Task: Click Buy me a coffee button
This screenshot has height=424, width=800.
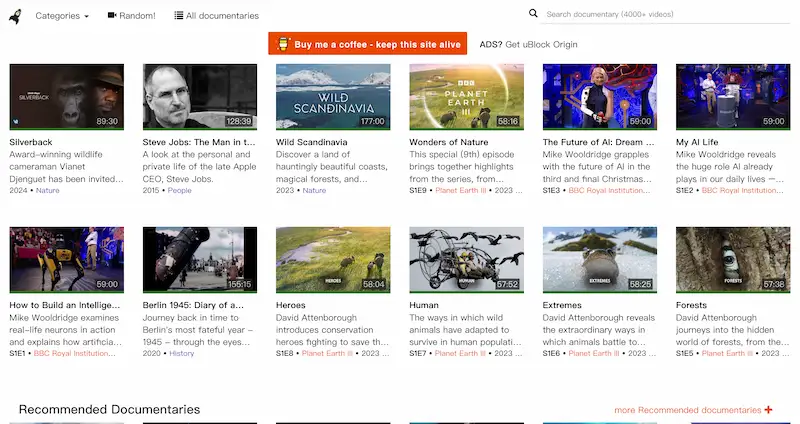Action: [367, 44]
